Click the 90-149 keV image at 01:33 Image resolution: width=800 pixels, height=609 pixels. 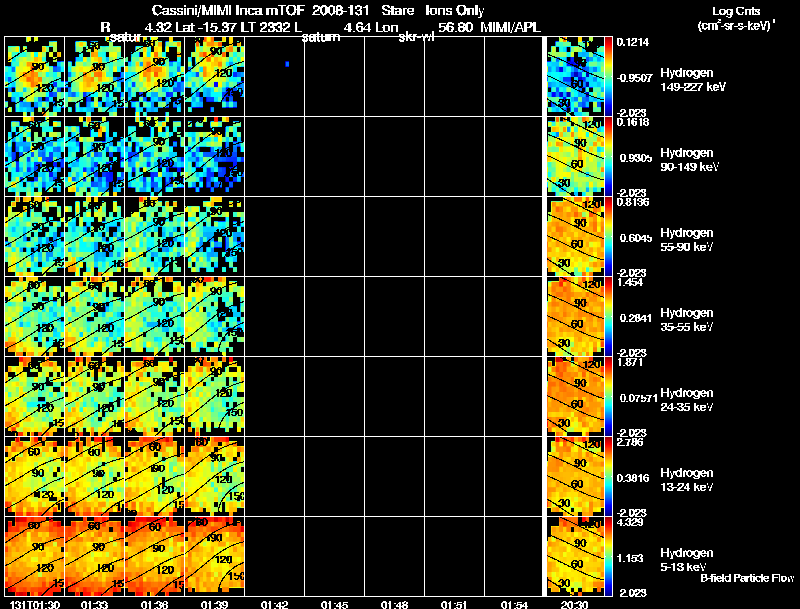coord(95,157)
